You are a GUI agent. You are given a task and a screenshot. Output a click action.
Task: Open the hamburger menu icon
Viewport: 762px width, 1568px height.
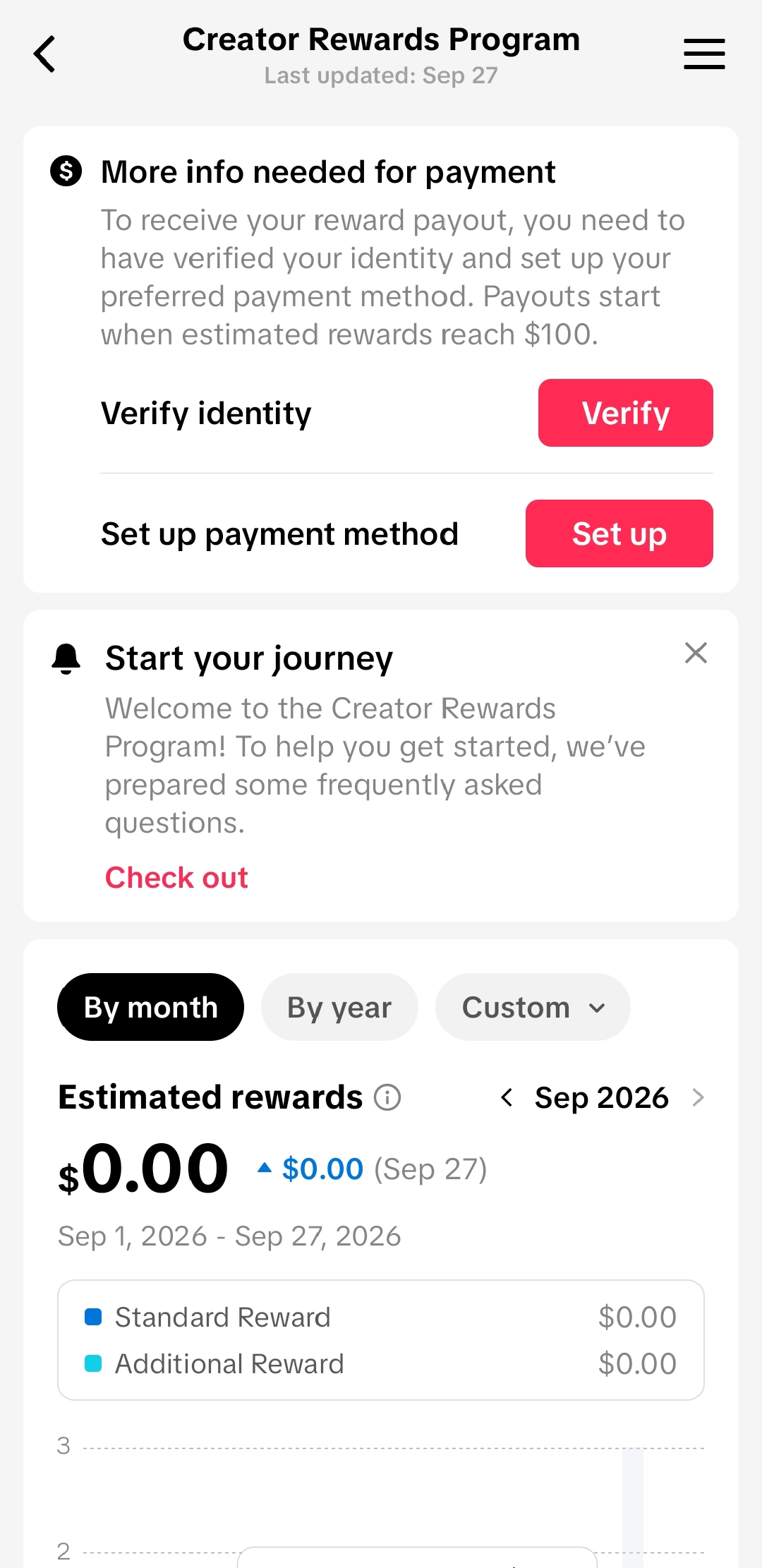pyautogui.click(x=704, y=54)
